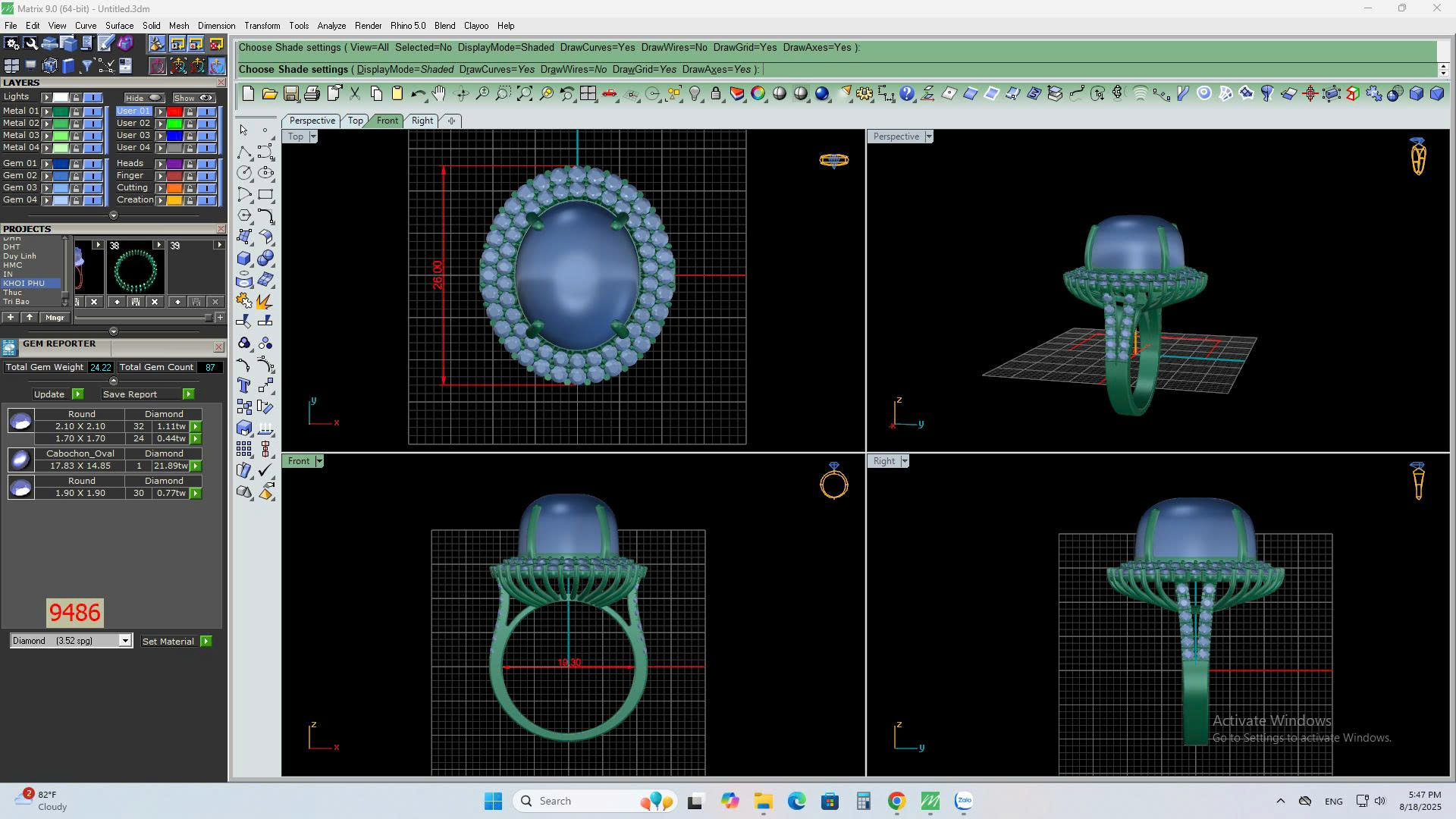Click the lock icon in top toolbar
1456x819 pixels.
tap(716, 93)
